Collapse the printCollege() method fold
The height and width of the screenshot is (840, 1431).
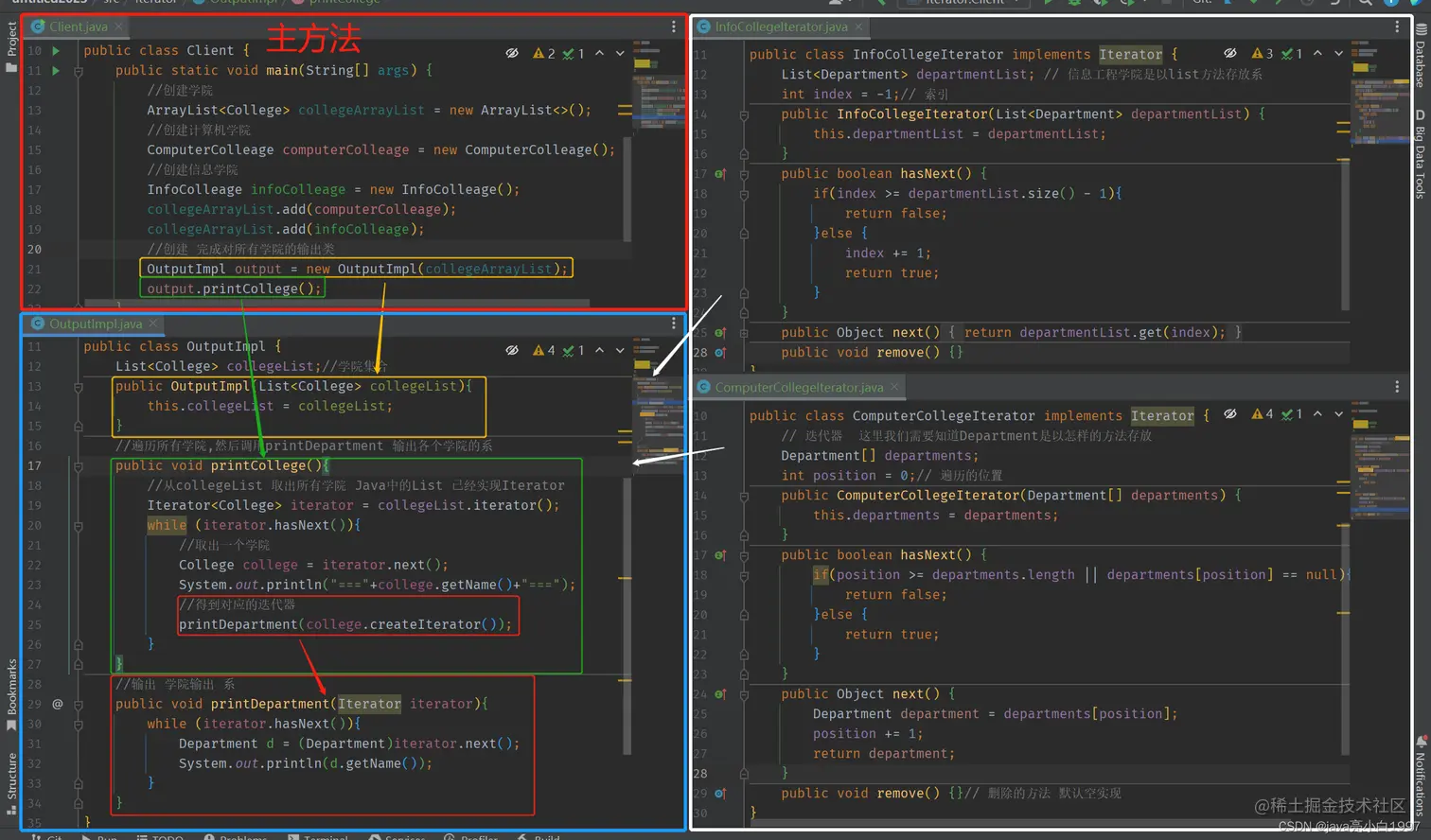coord(79,466)
